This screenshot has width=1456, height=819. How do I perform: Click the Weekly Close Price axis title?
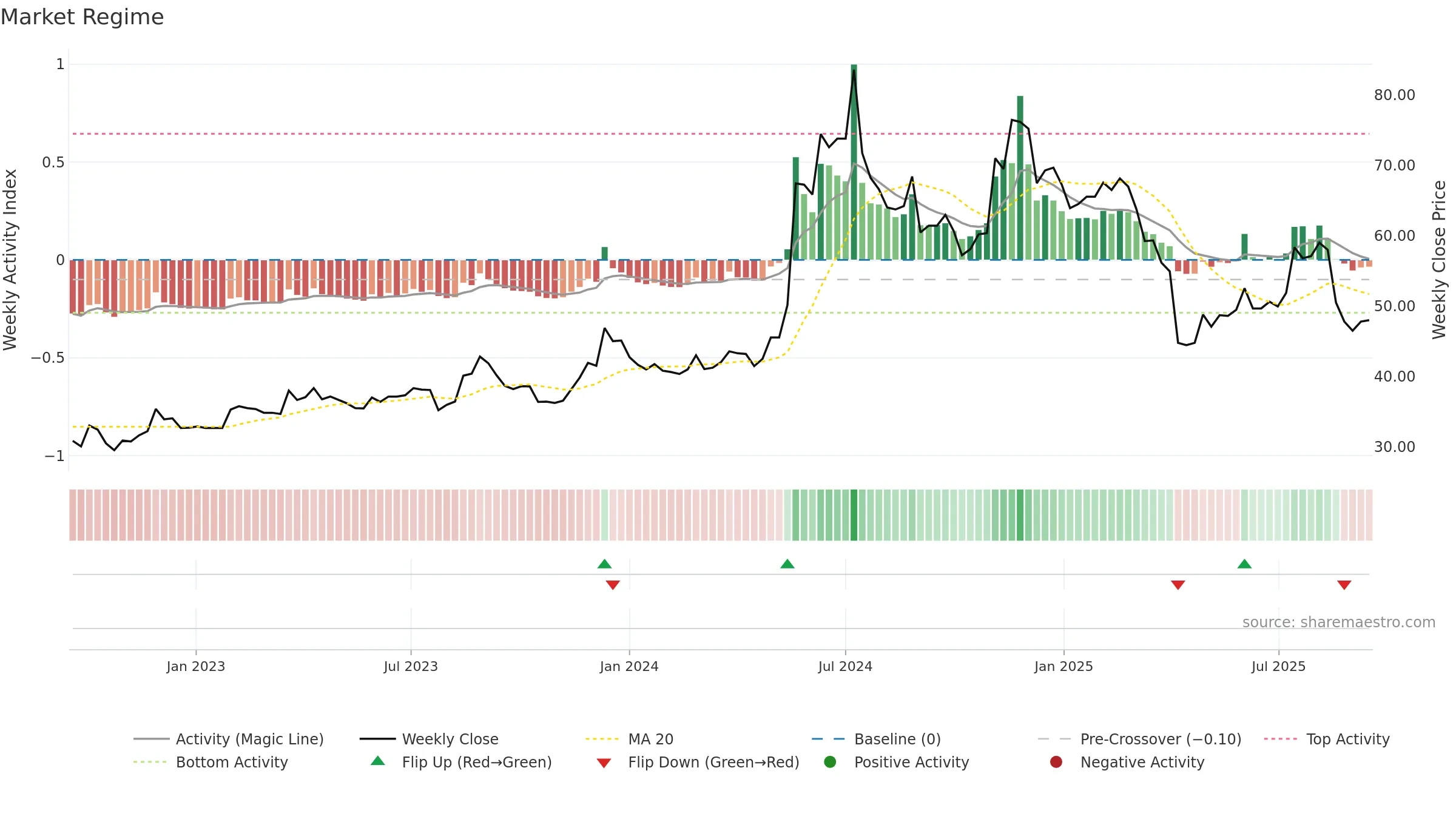tap(1439, 260)
